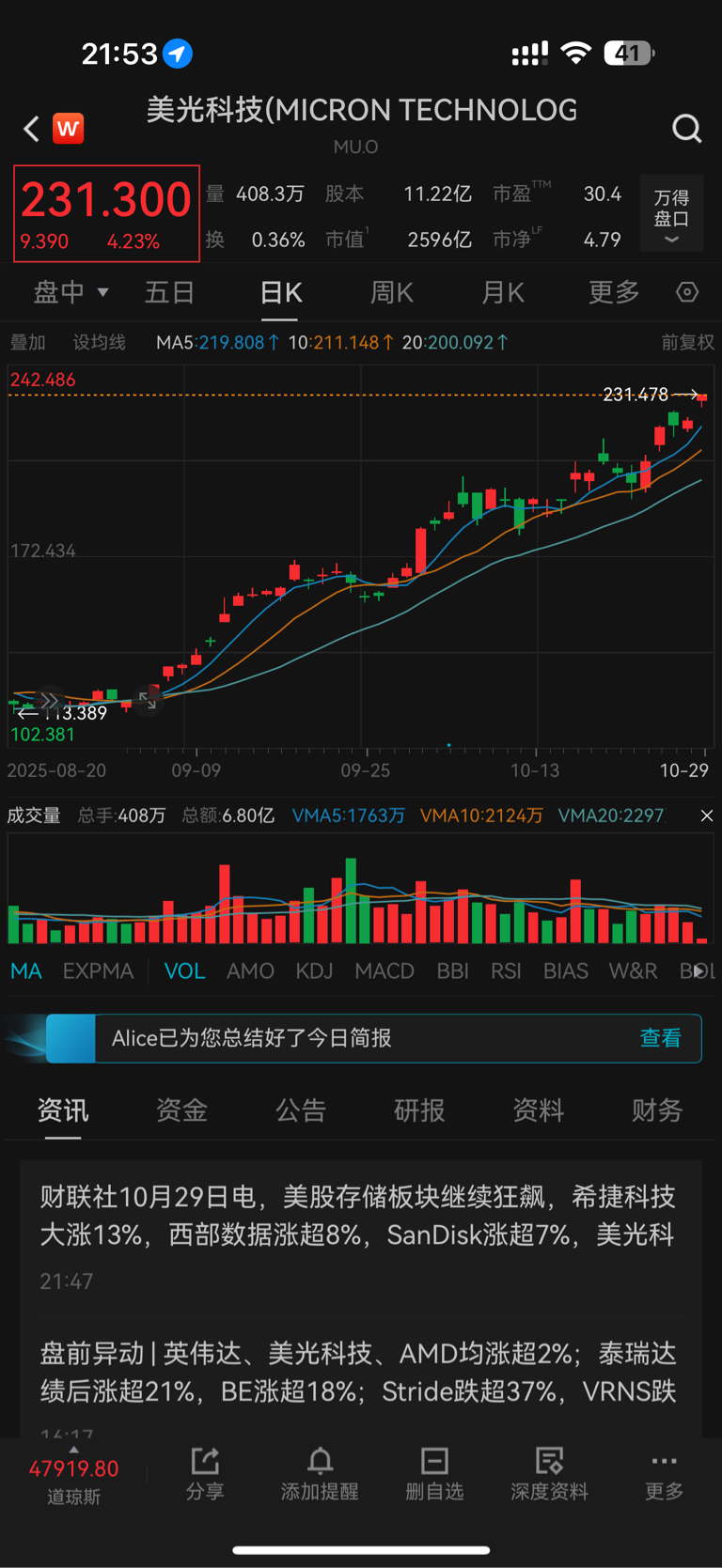
Task: Tap the Remove from Watchlist icon
Action: pos(434,1474)
